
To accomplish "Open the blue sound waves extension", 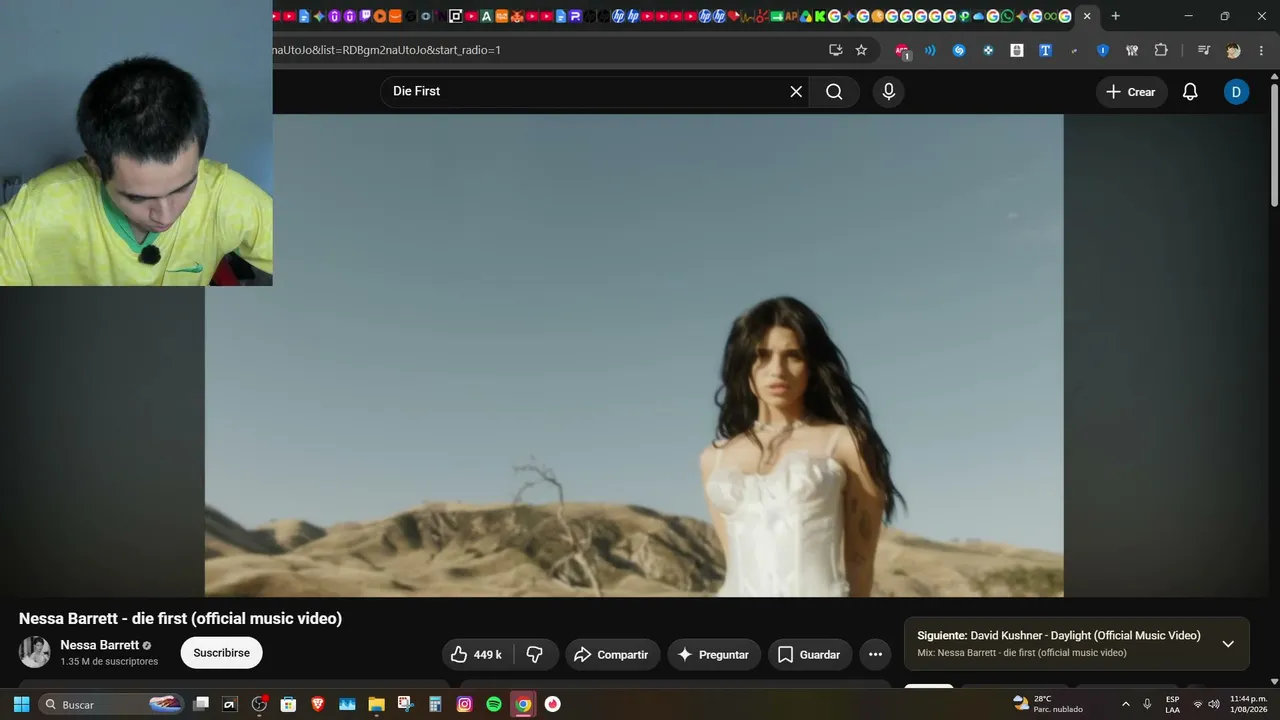I will tap(930, 50).
